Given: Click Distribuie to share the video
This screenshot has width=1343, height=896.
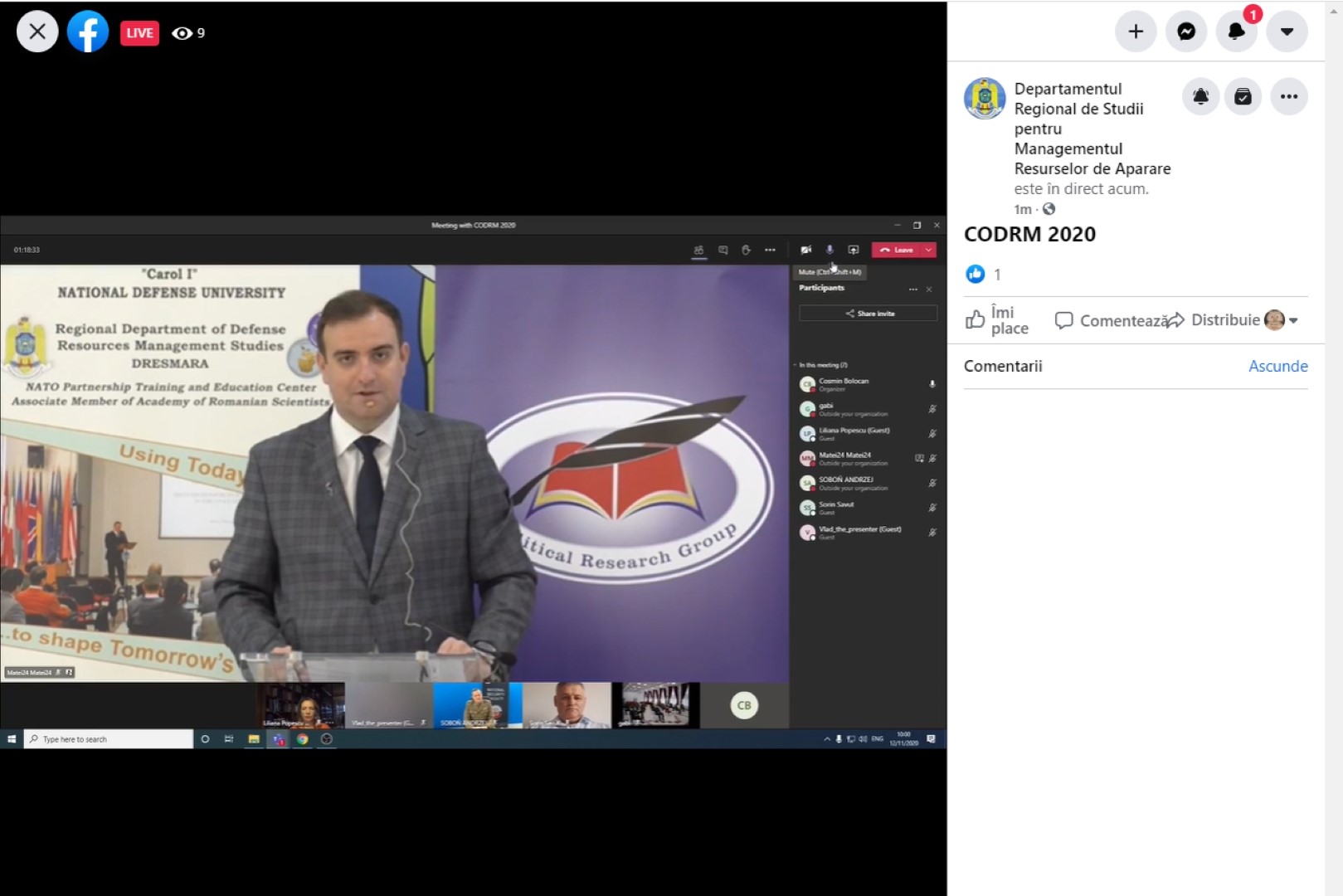Looking at the screenshot, I should pos(1214,320).
